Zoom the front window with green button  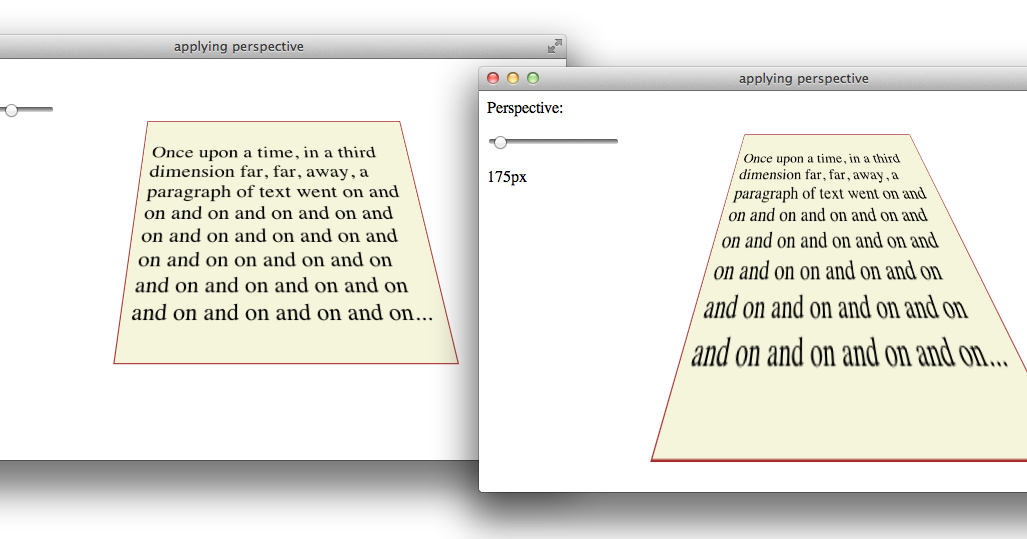(533, 78)
